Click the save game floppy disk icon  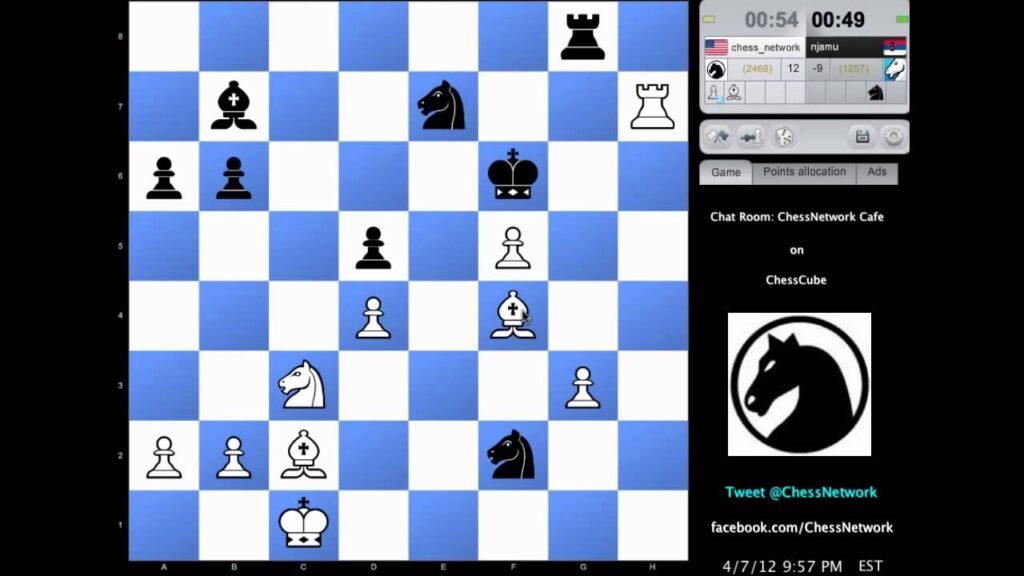click(x=860, y=136)
